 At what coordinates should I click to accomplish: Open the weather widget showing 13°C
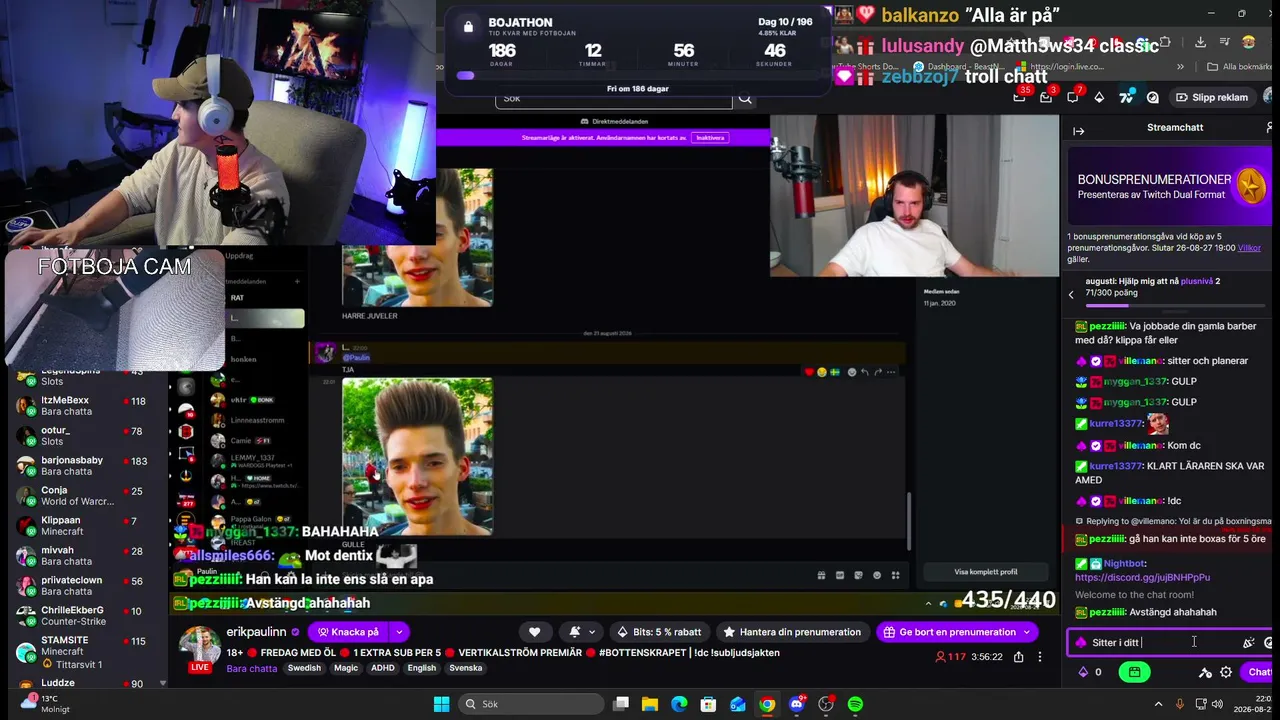45,704
